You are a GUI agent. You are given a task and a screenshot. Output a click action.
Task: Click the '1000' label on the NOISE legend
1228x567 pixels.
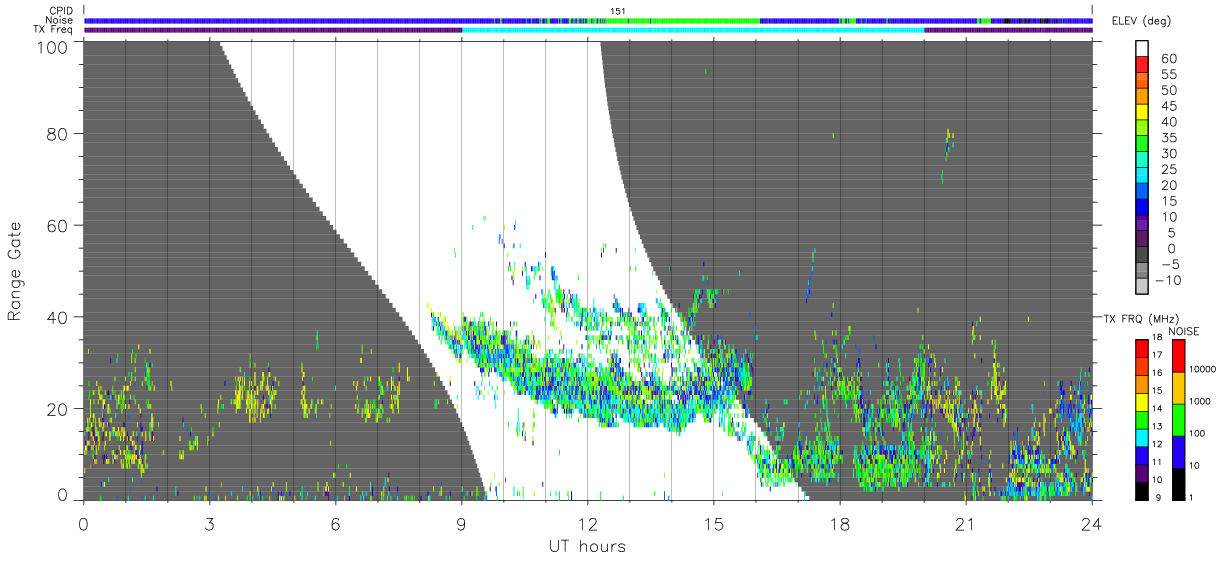coord(1200,401)
